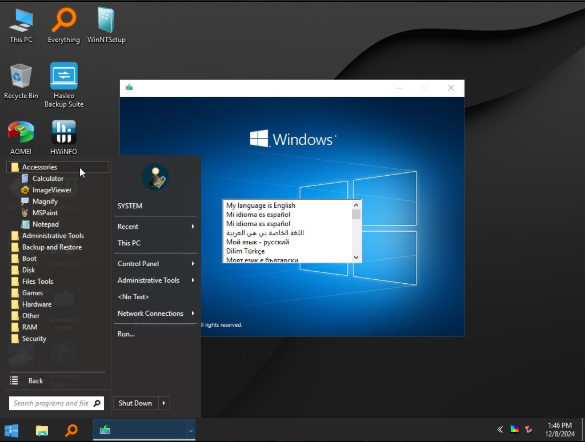Viewport: 585px width, 442px height.
Task: Open File Explorer from the taskbar
Action: click(x=42, y=430)
